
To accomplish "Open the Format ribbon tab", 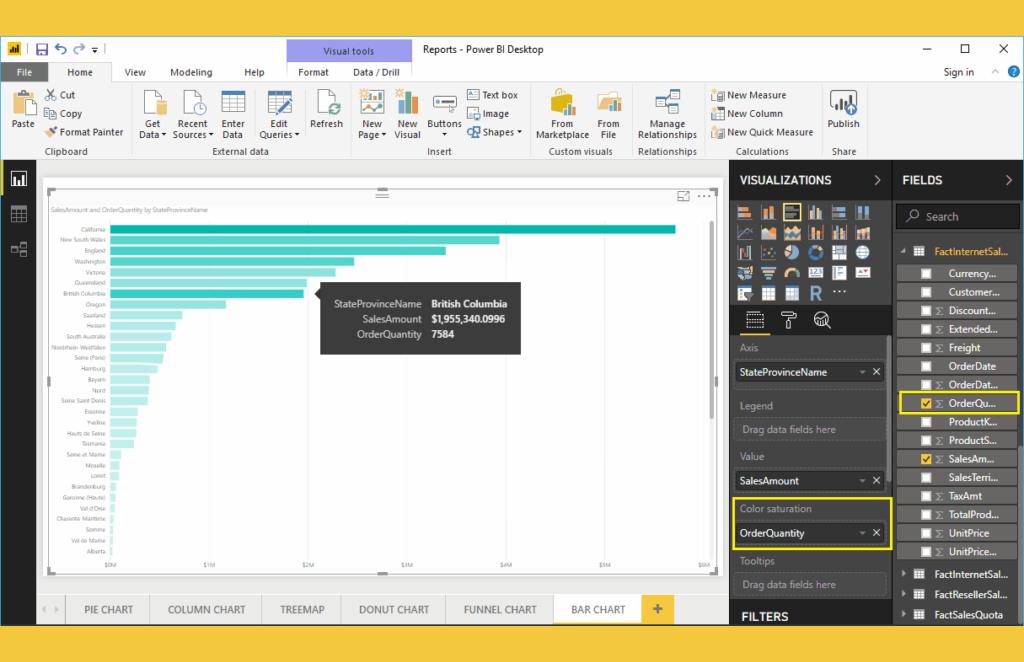I will pos(313,72).
